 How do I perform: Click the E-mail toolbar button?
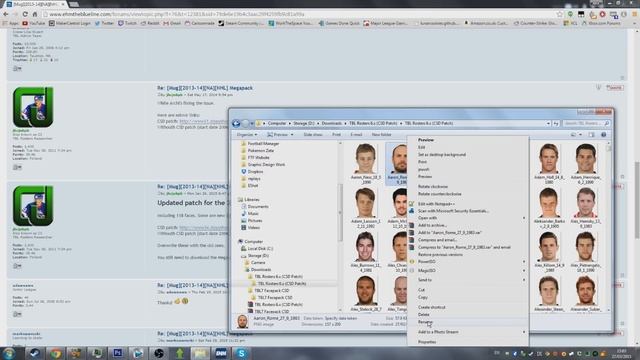point(356,135)
